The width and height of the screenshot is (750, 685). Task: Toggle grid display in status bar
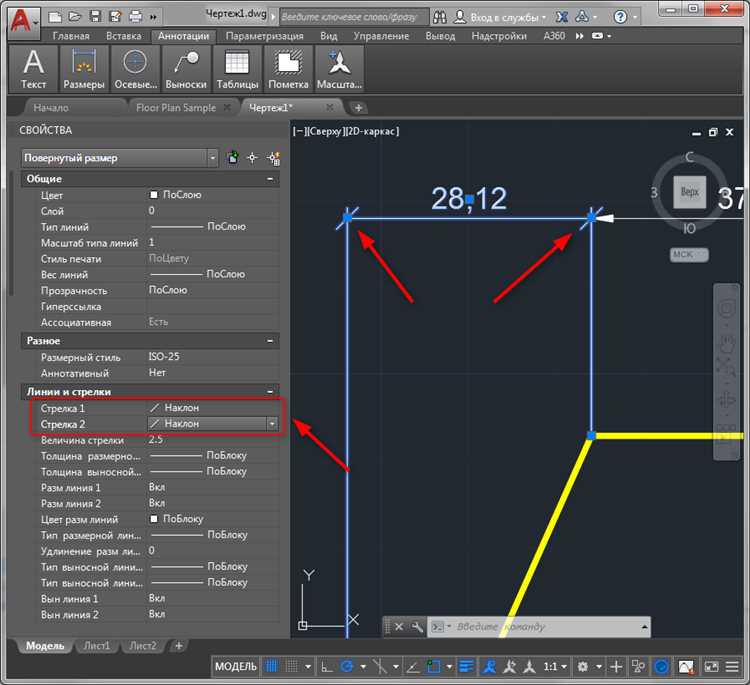click(272, 666)
